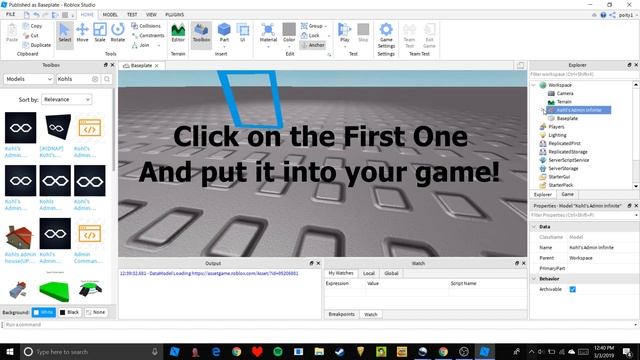Select ReplicatedStorage in Explorer
This screenshot has height=360, width=640.
click(568, 152)
